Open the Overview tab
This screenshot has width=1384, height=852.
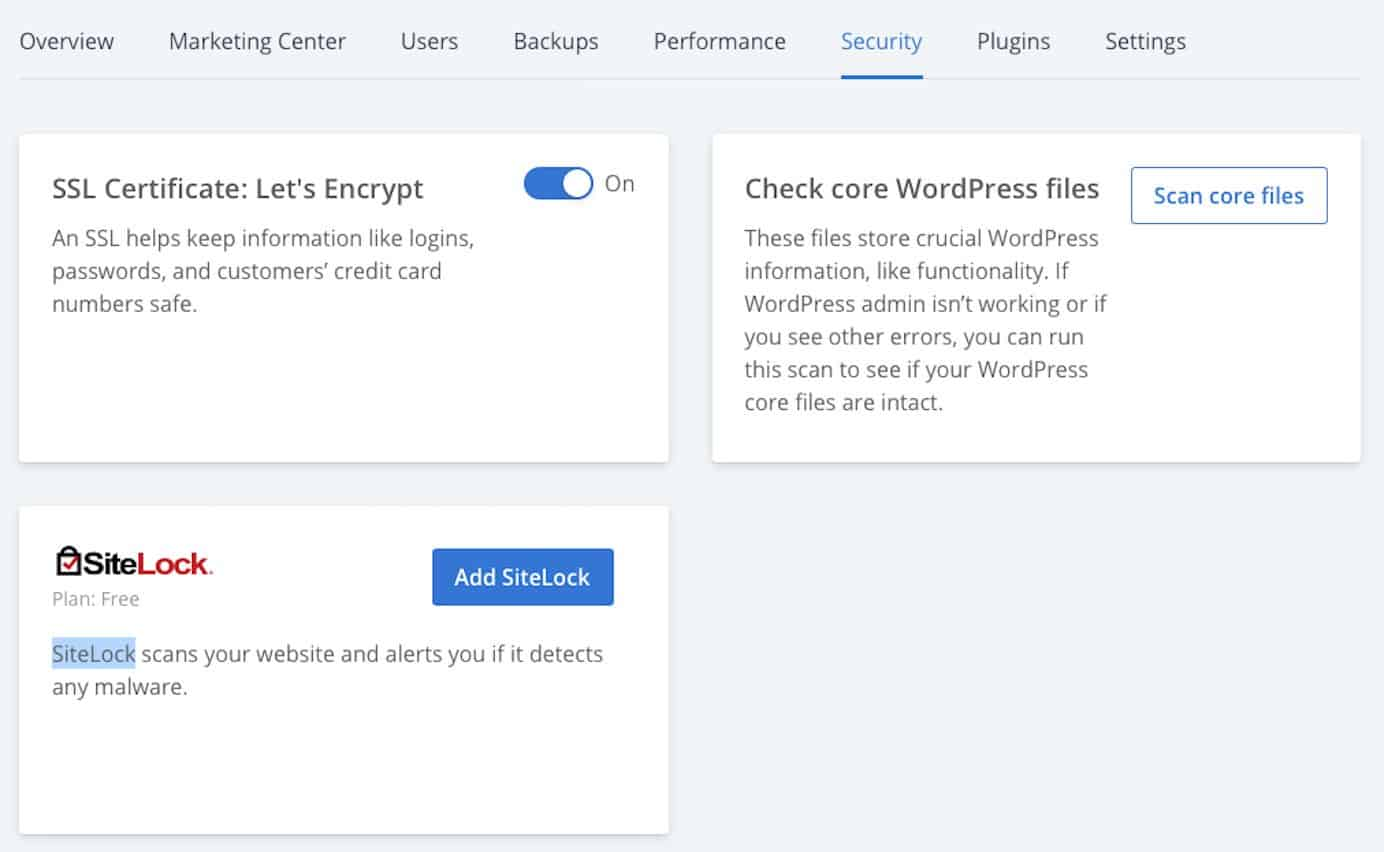pos(67,41)
